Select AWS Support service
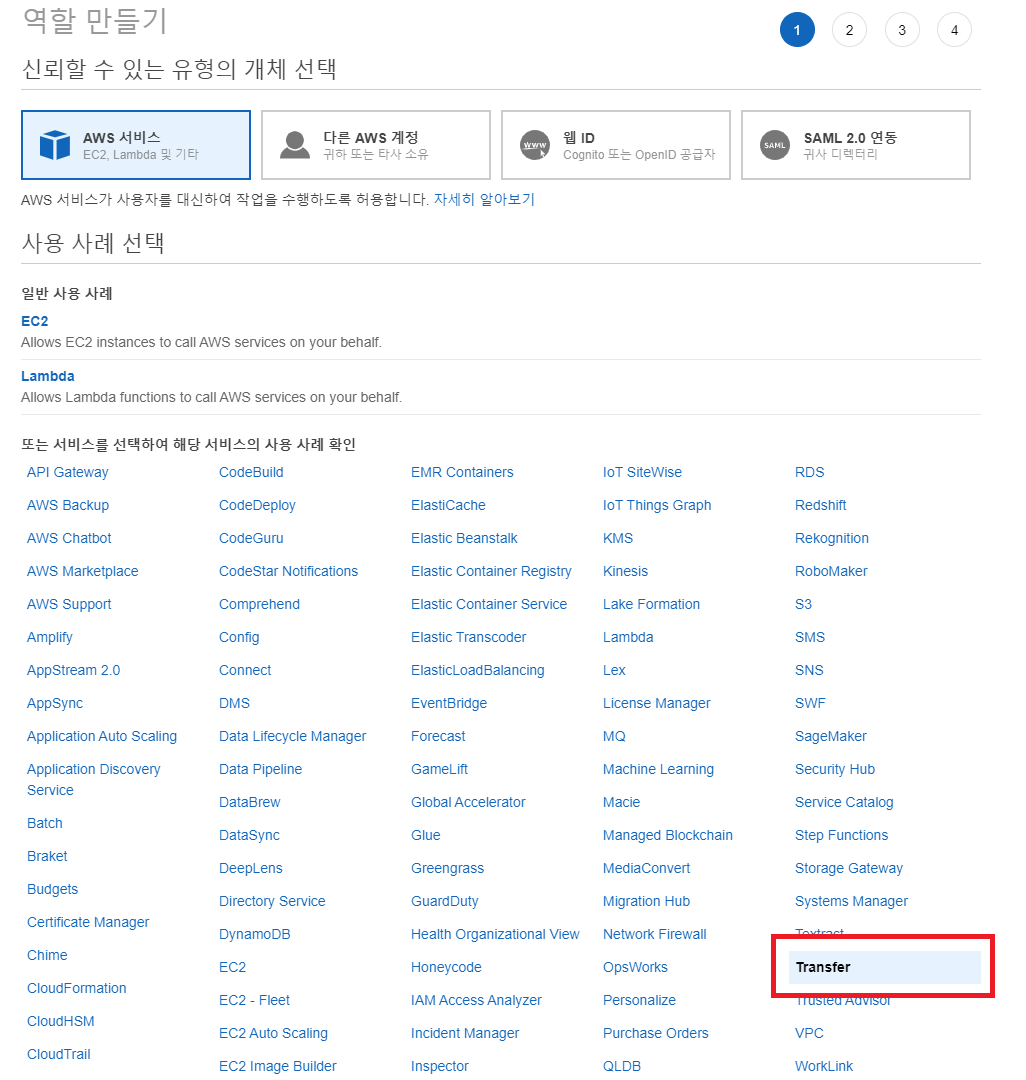Image resolution: width=1026 pixels, height=1080 pixels. (69, 604)
